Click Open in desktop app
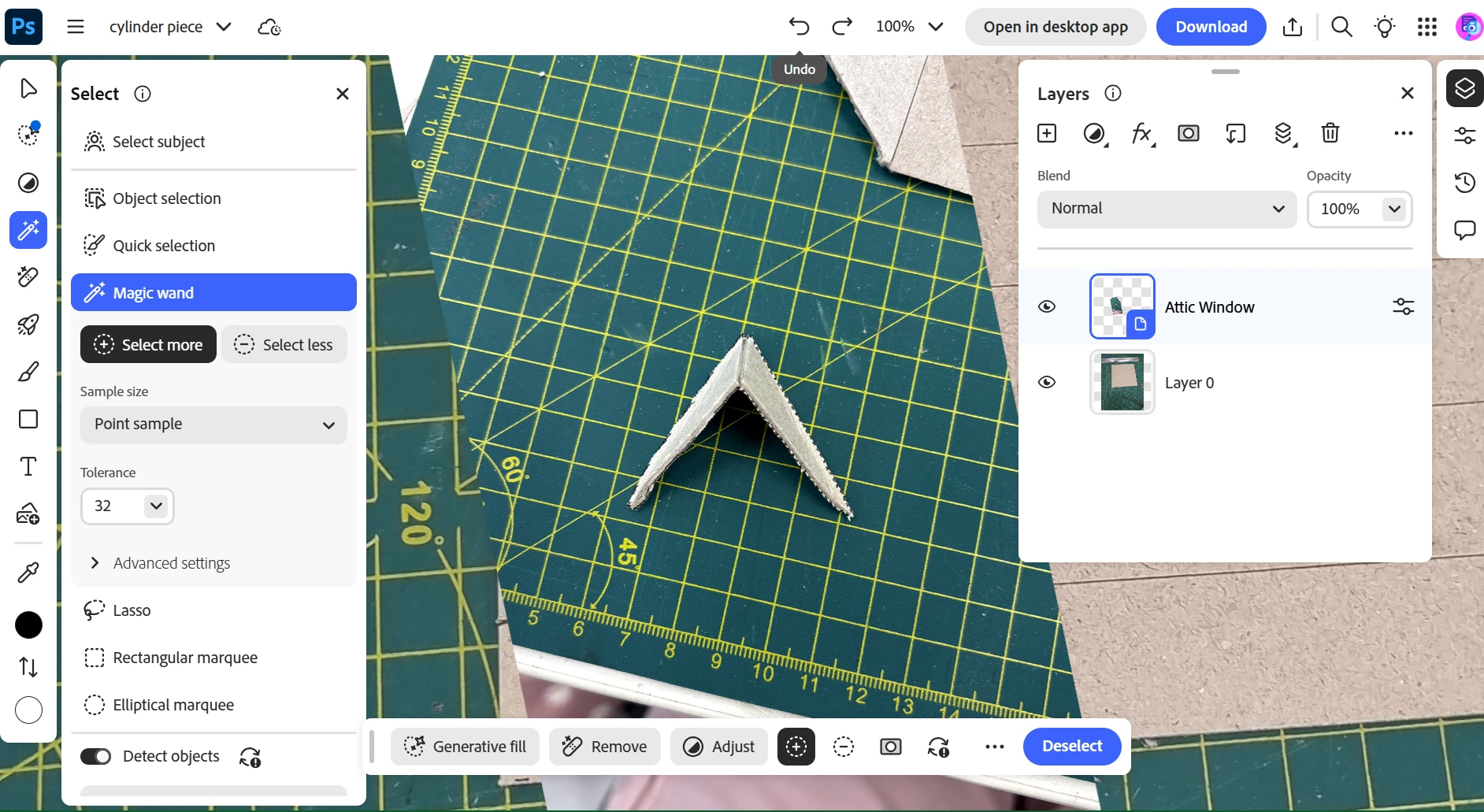Viewport: 1484px width, 812px height. point(1055,27)
